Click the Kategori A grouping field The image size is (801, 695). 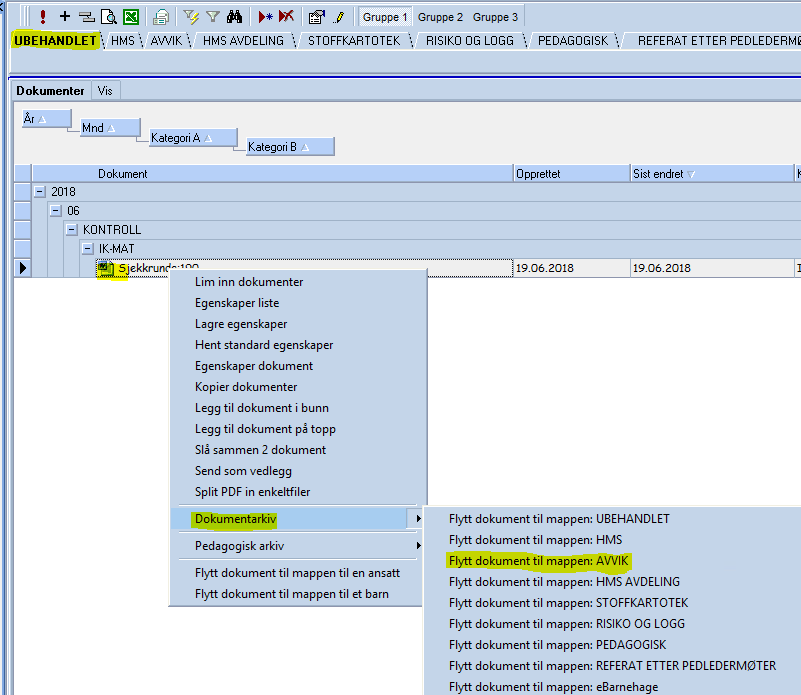[193, 137]
